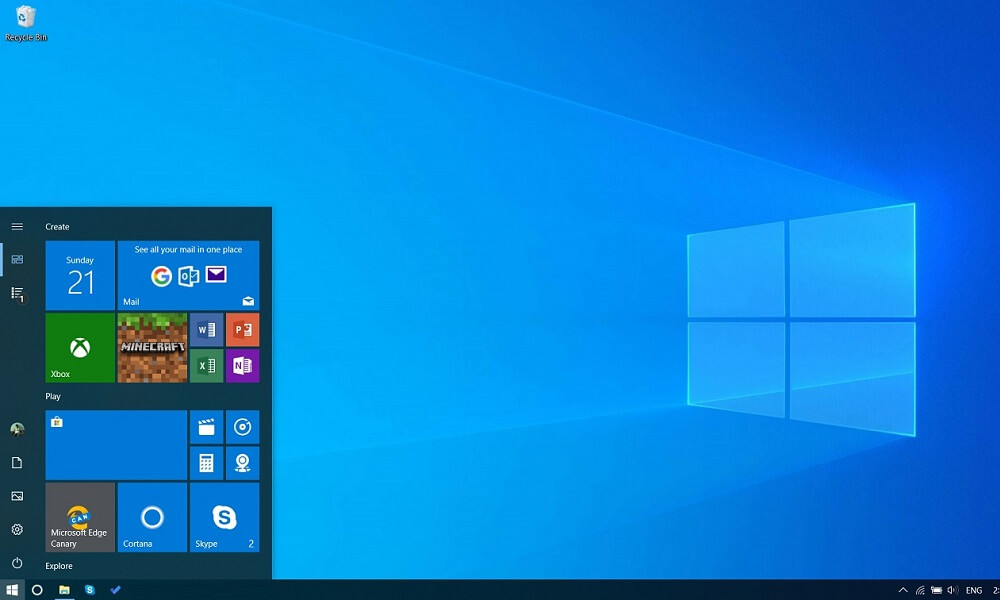1000x600 pixels.
Task: Launch Minecraft from the Start menu
Action: coord(152,347)
